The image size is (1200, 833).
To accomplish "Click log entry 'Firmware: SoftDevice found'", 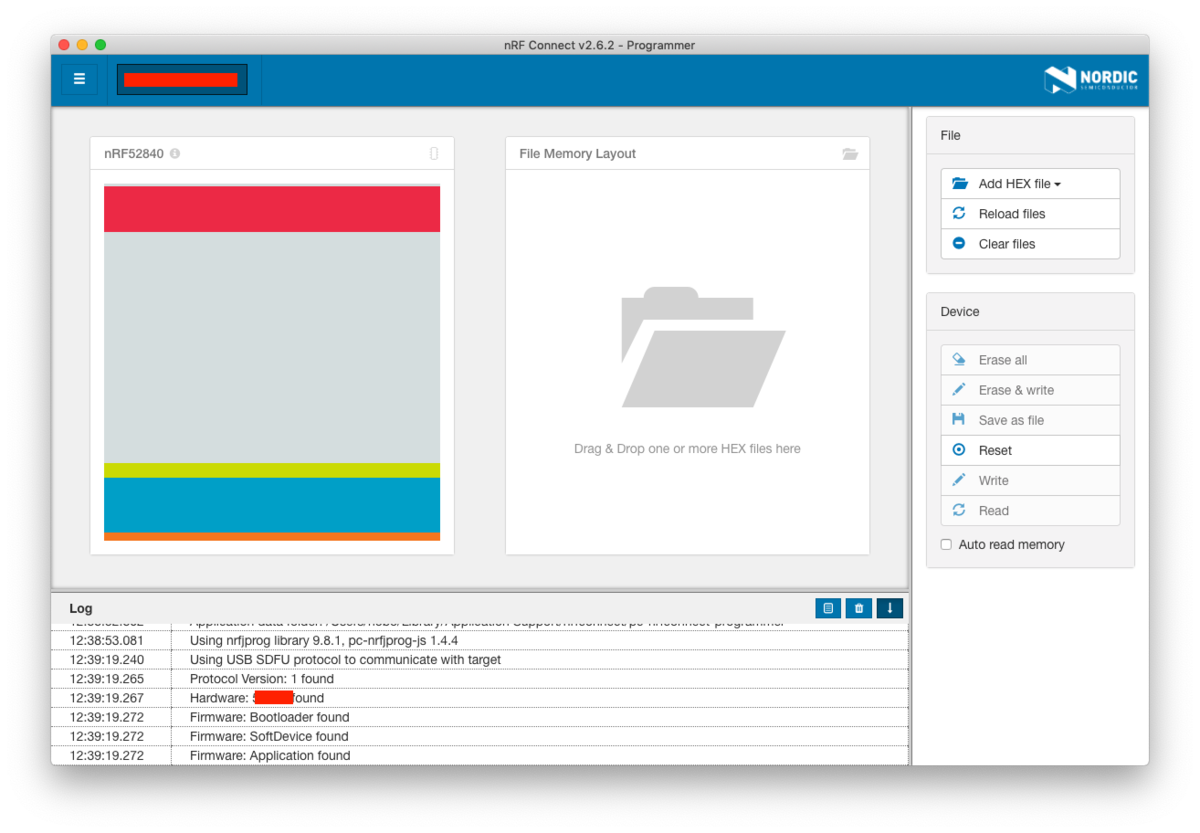I will [269, 736].
